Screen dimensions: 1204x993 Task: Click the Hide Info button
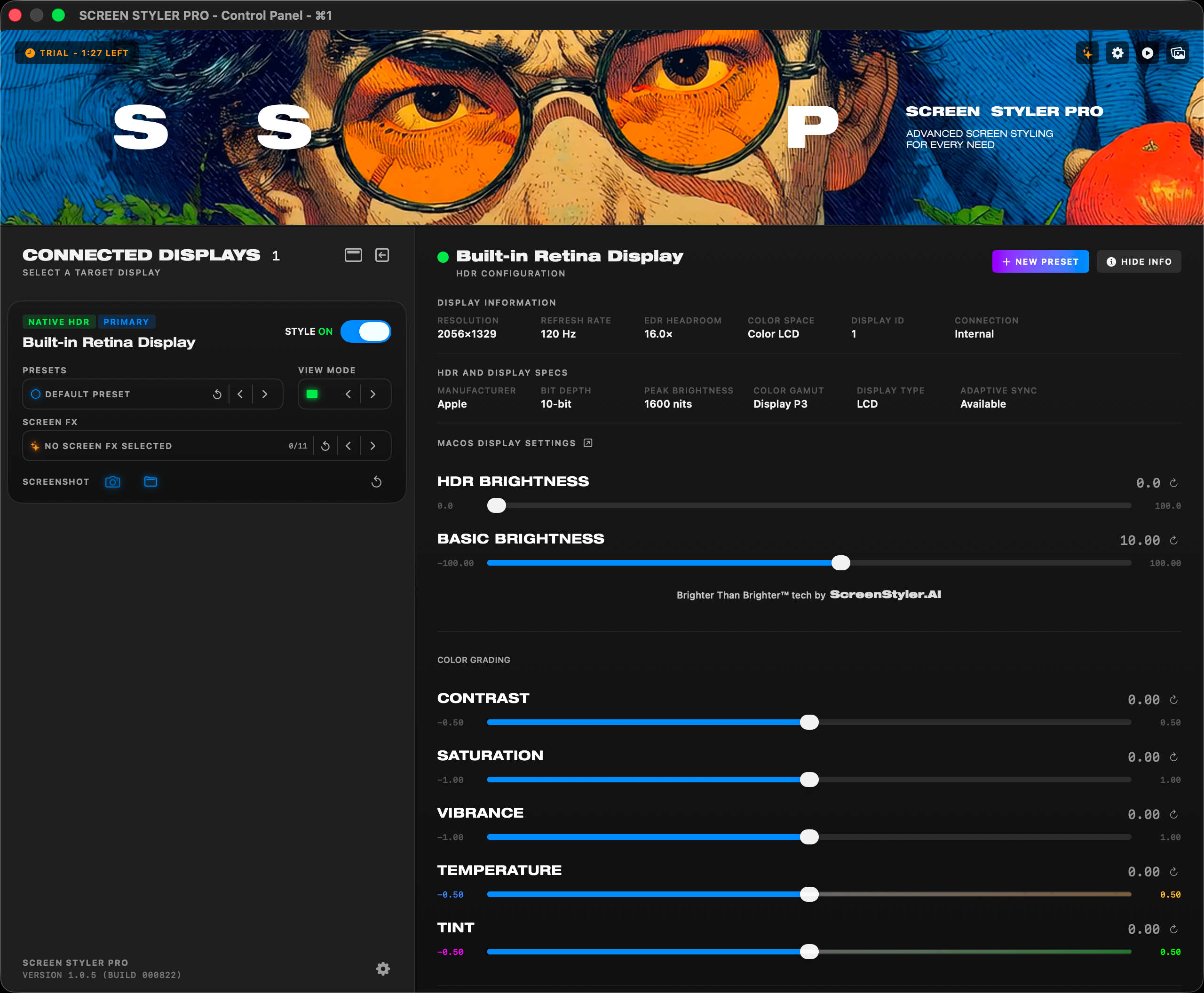1138,261
